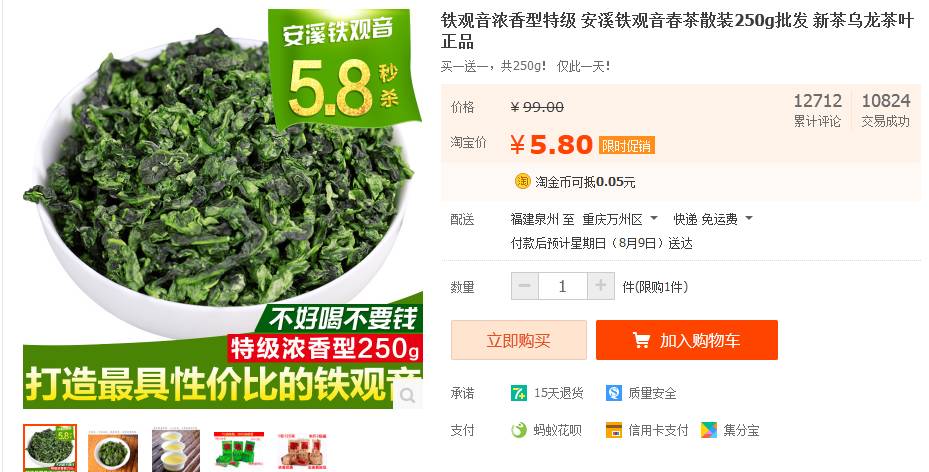Image resolution: width=929 pixels, height=472 pixels.
Task: Expand the 快递 免运费 shipping dropdown
Action: click(749, 219)
